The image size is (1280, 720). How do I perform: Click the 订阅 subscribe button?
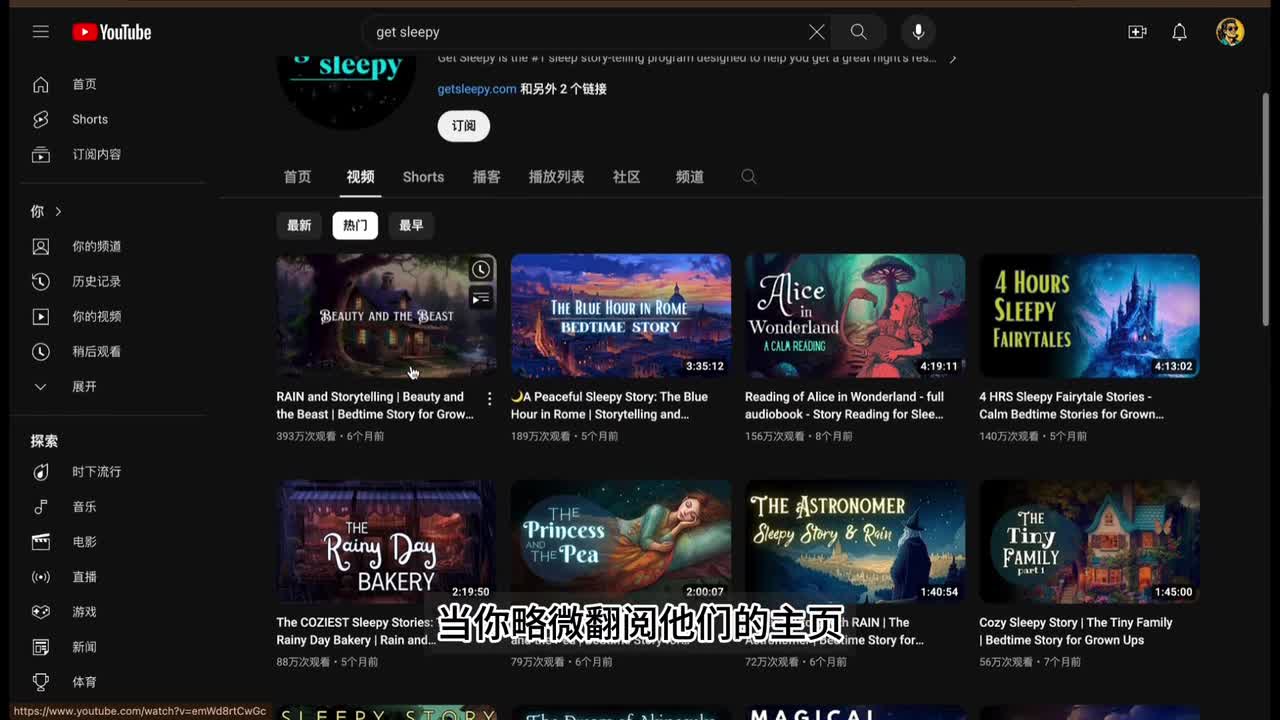(x=463, y=126)
